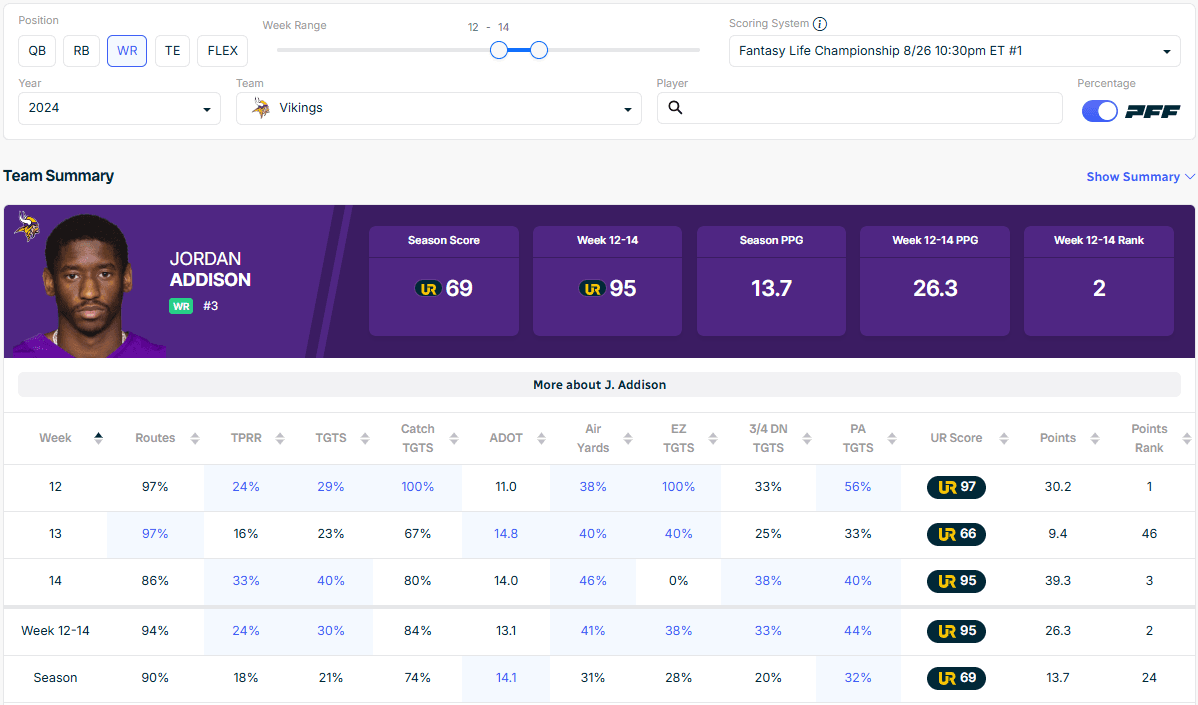Click the Scoring System info icon
Screen dimensions: 1198x705
click(x=820, y=24)
